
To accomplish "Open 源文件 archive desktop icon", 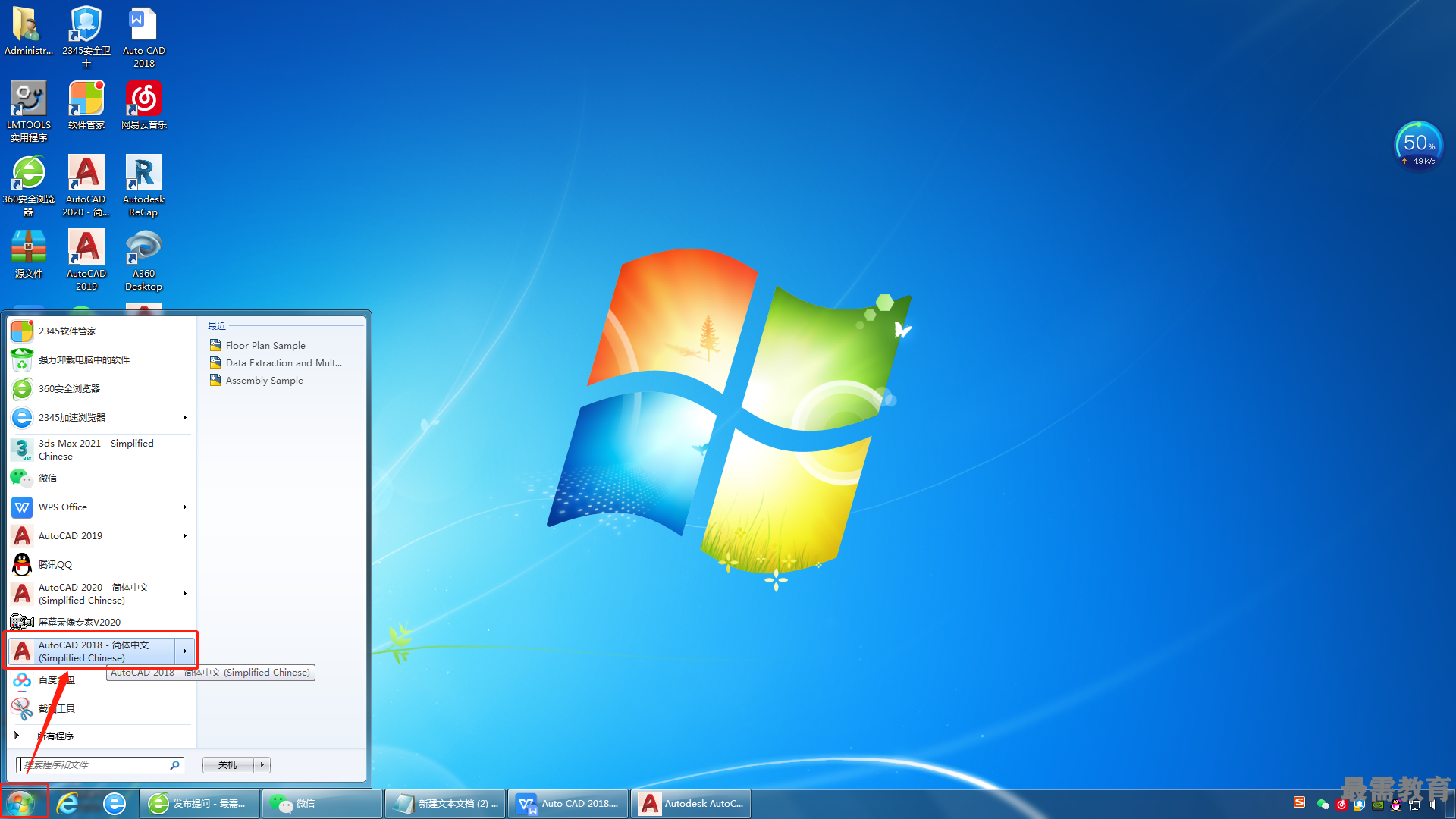I will pos(28,253).
